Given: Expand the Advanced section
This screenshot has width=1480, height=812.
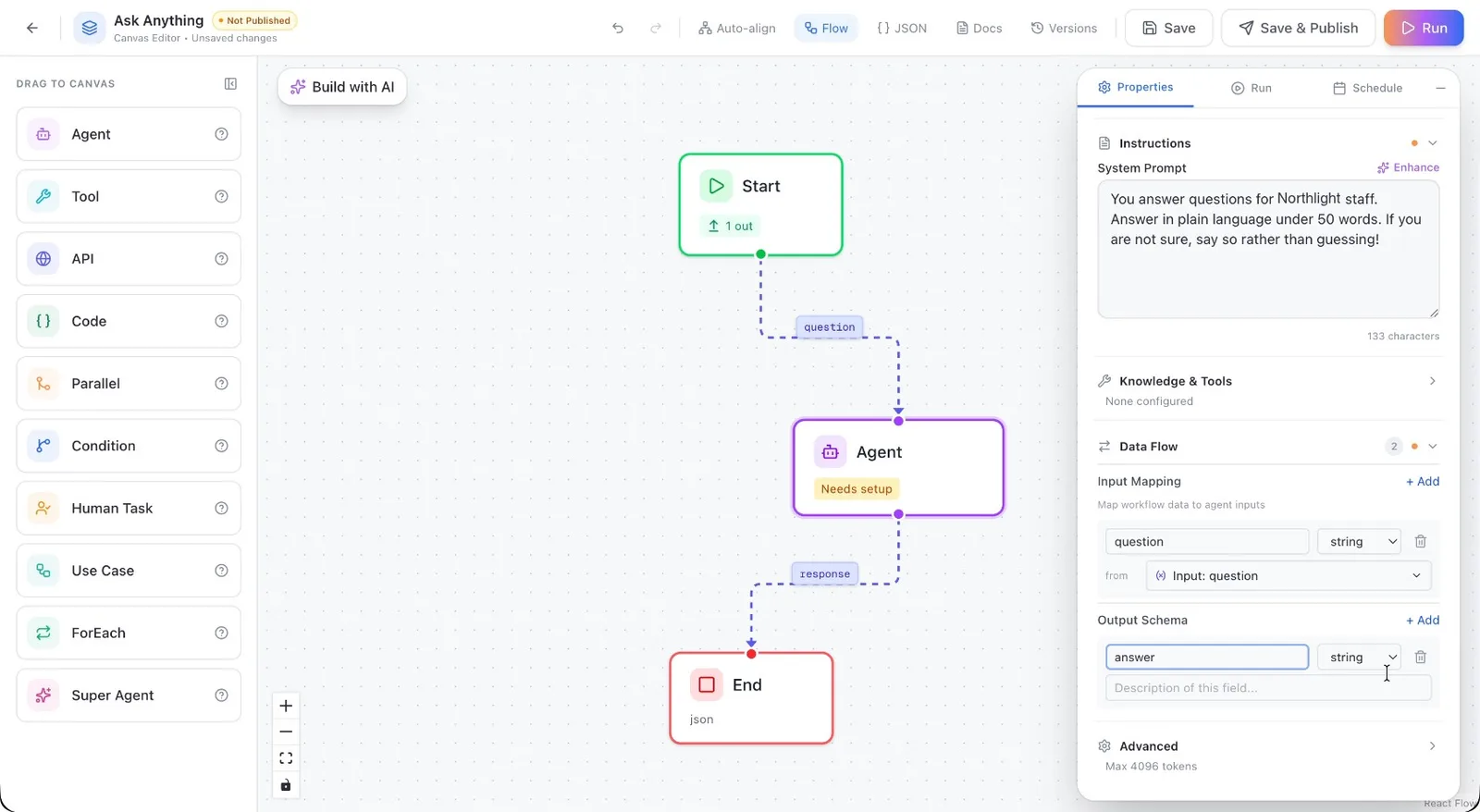Looking at the screenshot, I should click(1433, 745).
